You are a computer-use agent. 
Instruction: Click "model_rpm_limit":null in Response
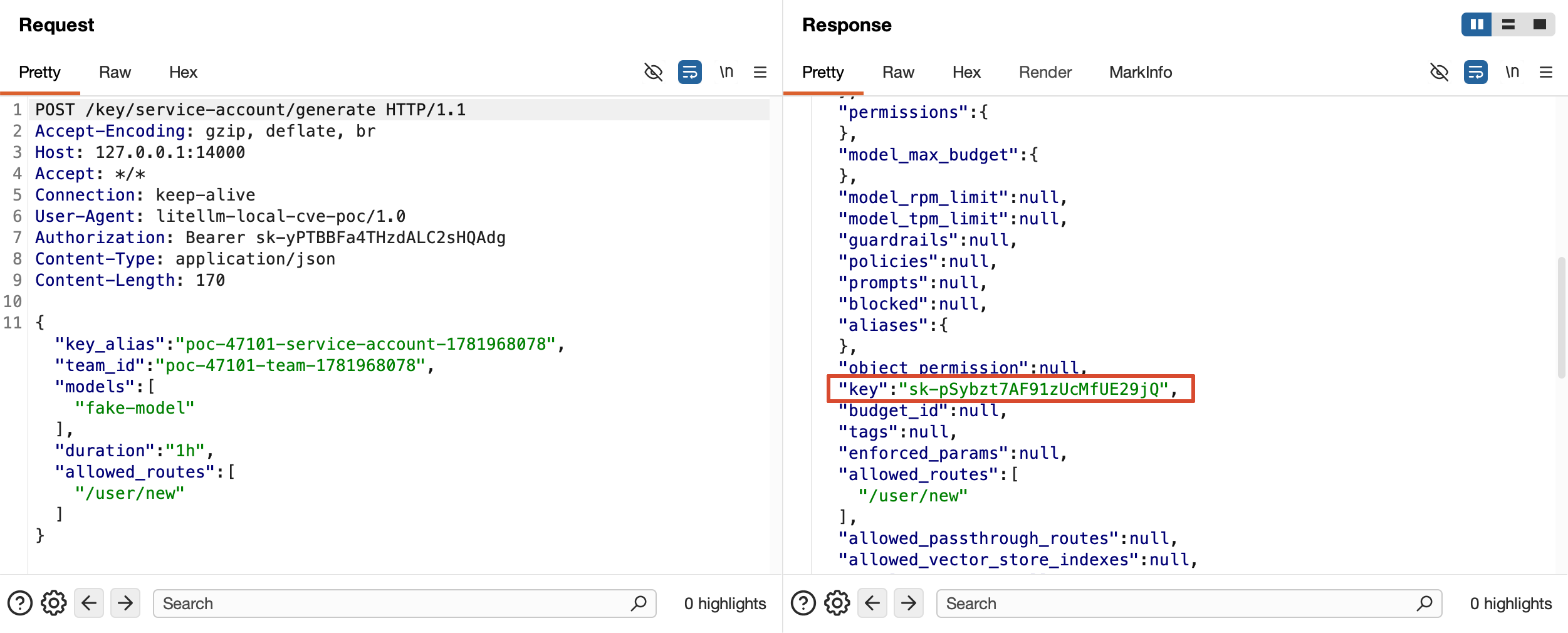pos(953,198)
